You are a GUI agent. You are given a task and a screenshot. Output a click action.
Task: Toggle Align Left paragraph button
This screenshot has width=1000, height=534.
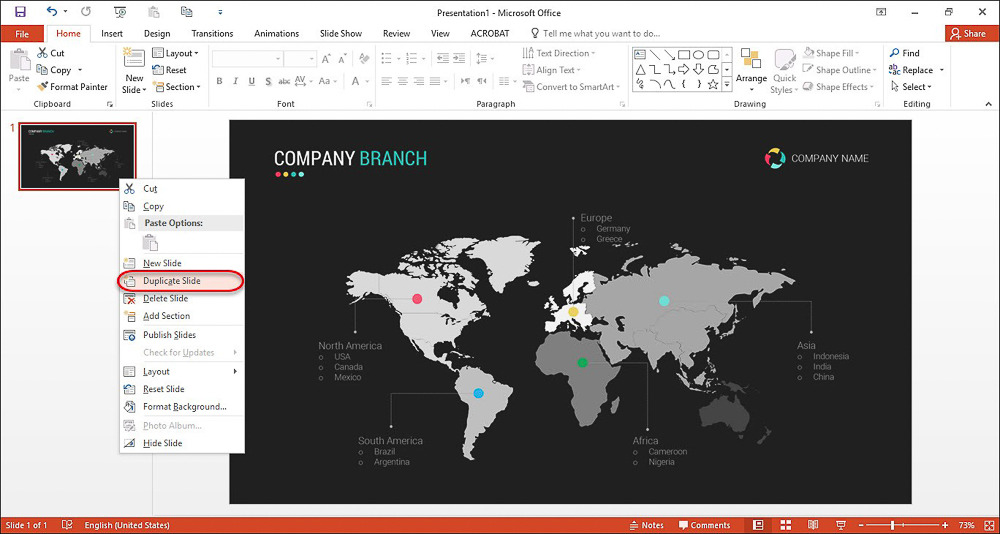(x=386, y=81)
